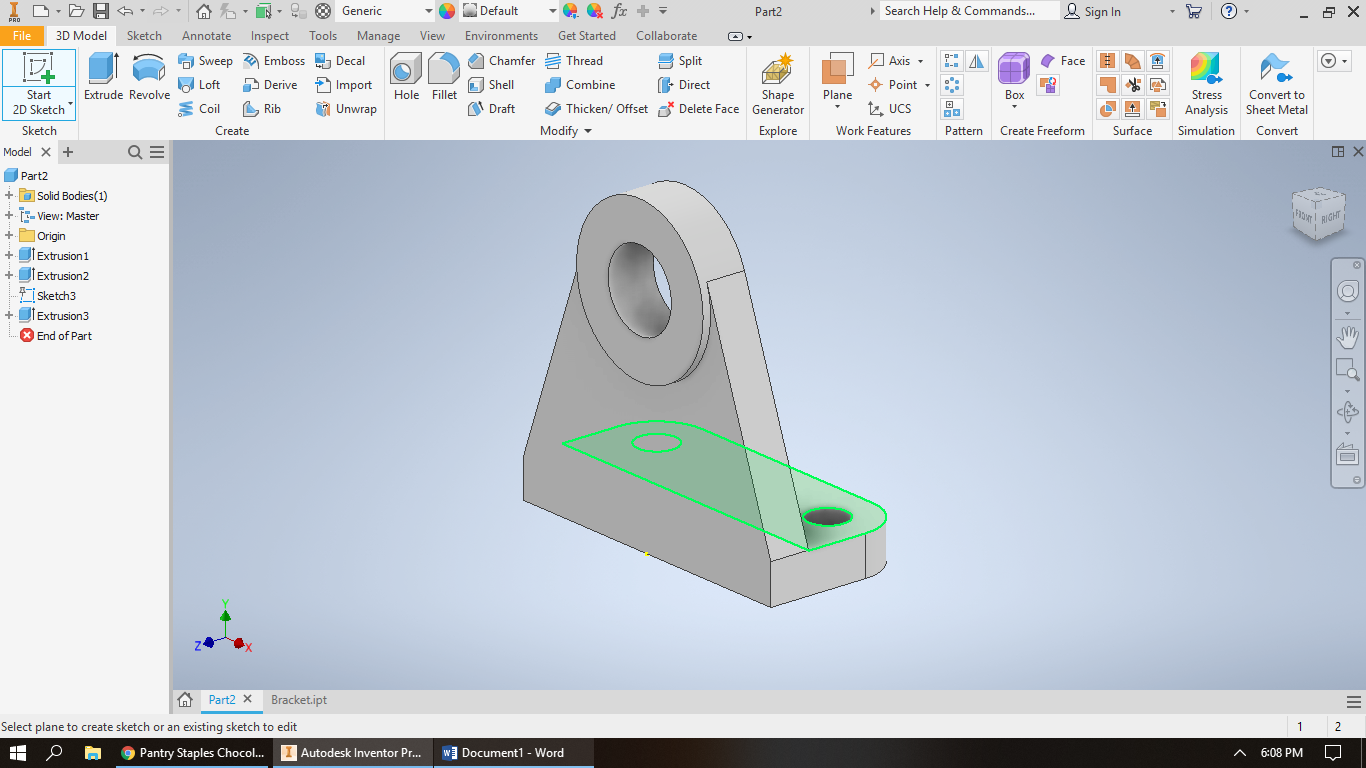Launch Shape Generator
1366x768 pixels.
click(x=778, y=85)
